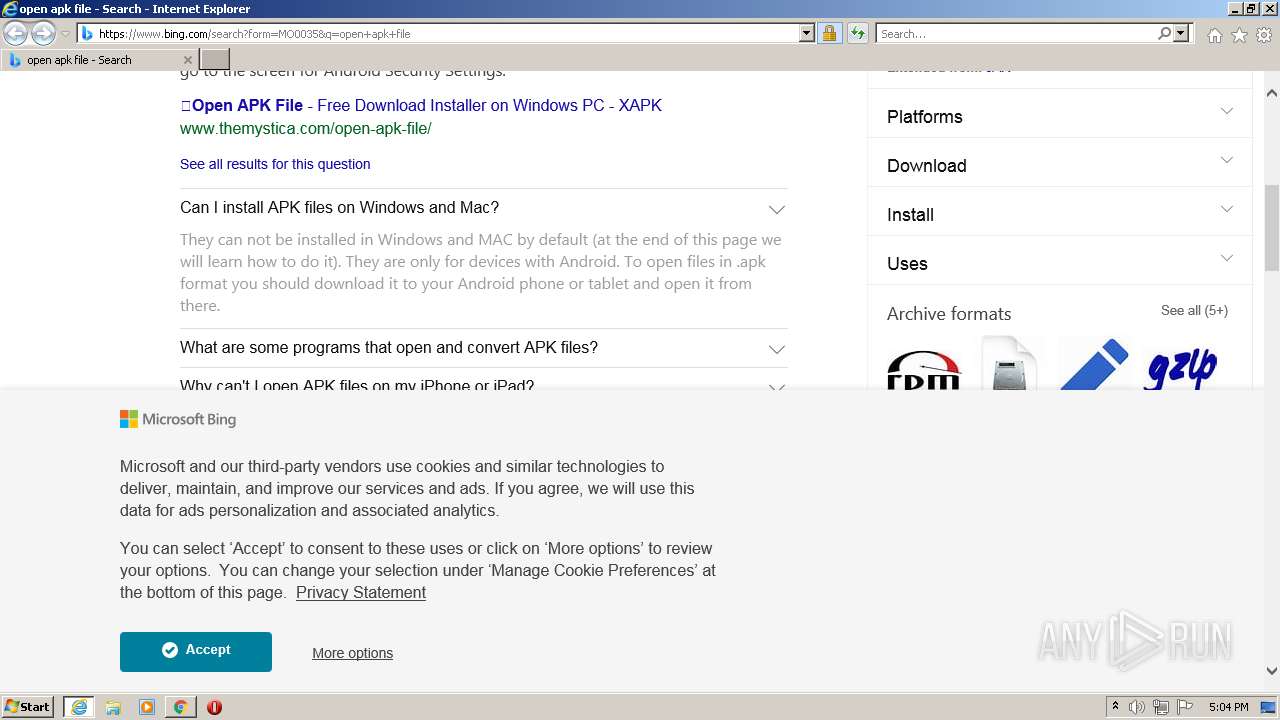Select the 'open apk file - Search' tab
This screenshot has width=1280, height=720.
point(100,60)
